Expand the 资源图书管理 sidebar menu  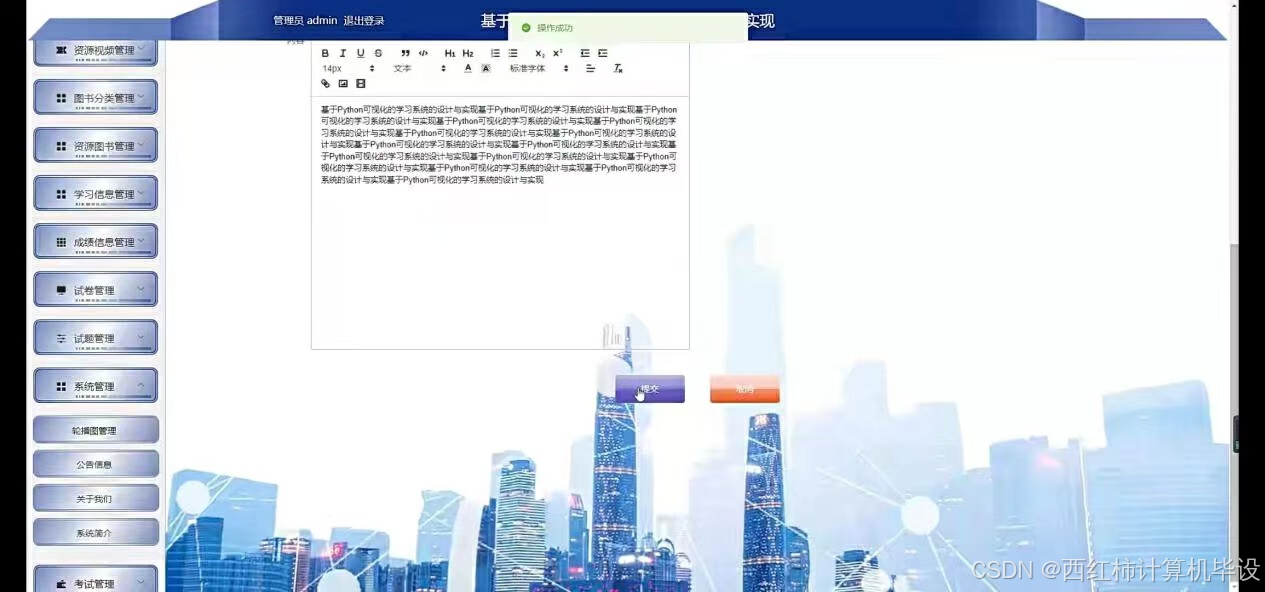pyautogui.click(x=96, y=145)
